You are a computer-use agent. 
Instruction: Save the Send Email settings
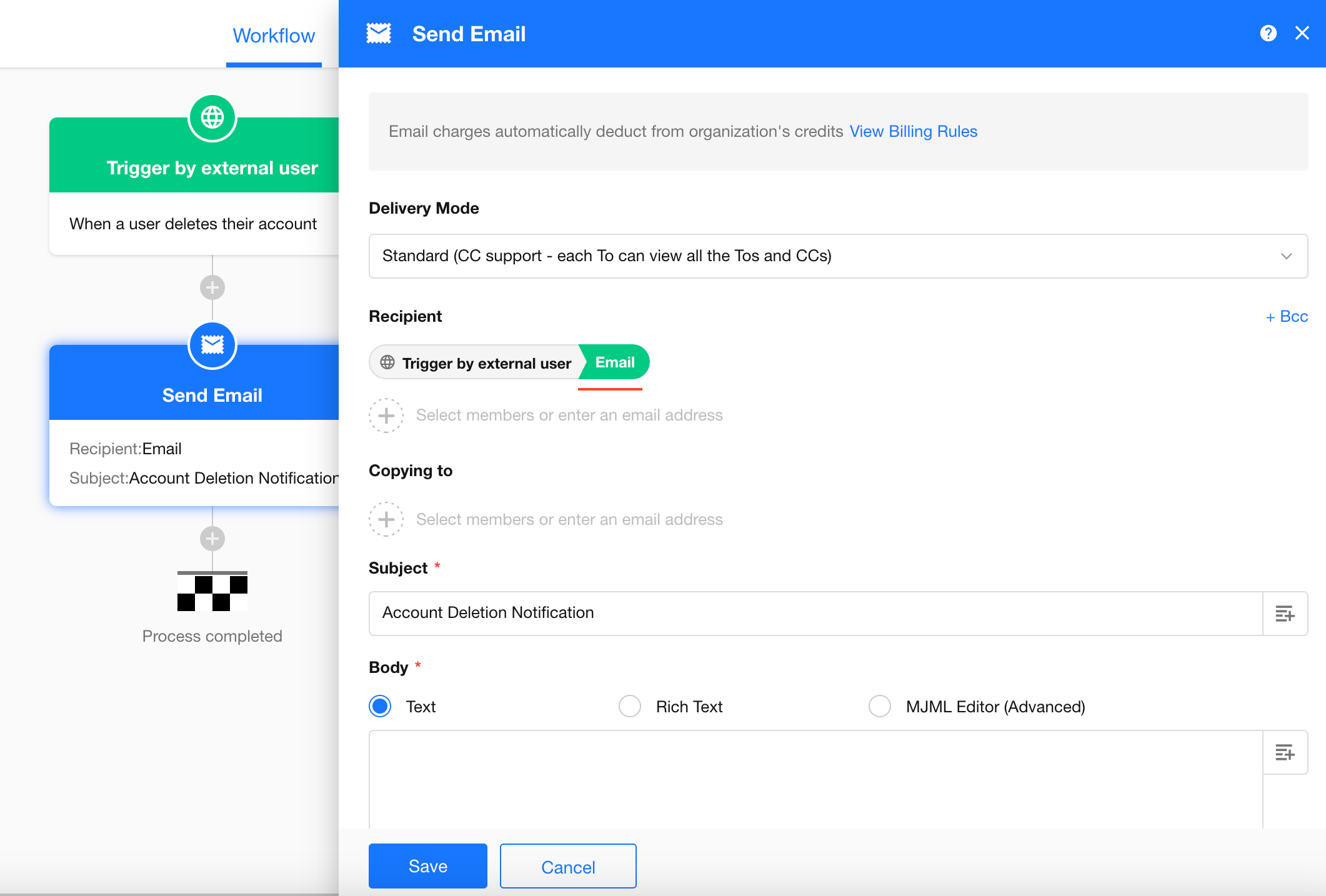pyautogui.click(x=428, y=866)
